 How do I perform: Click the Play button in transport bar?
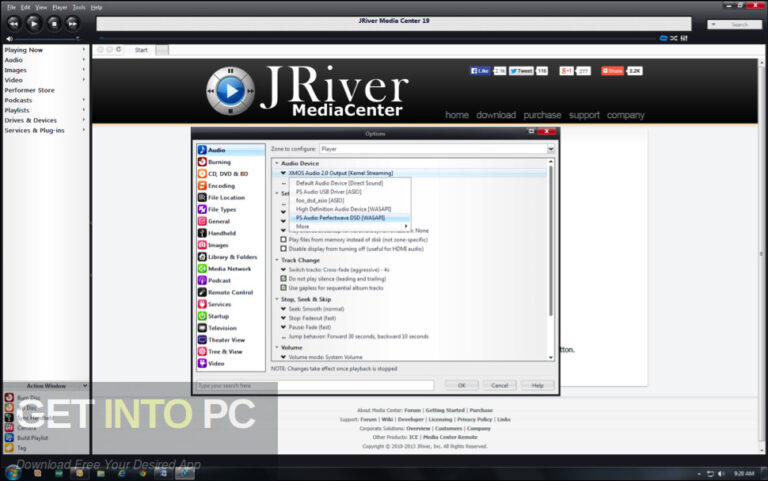click(x=34, y=23)
